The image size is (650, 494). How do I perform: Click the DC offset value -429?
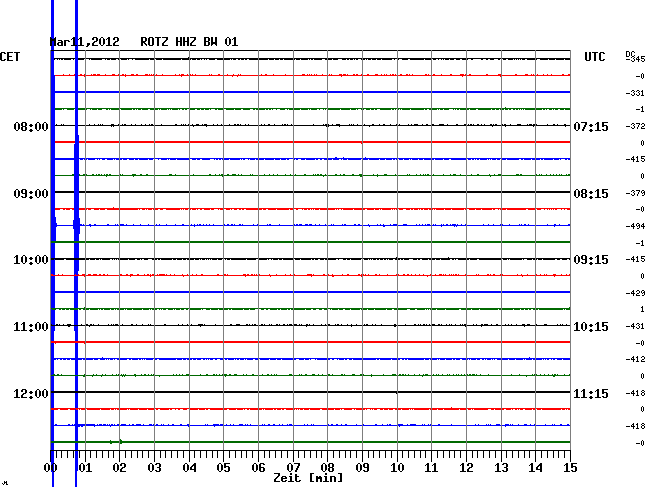click(x=635, y=293)
